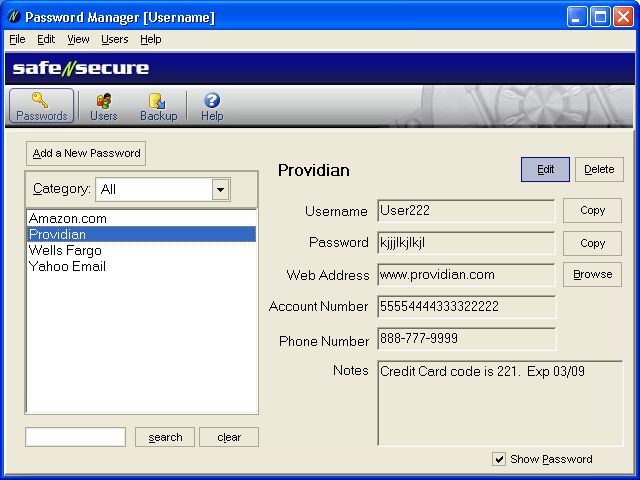Copy the Username value
Screen dimensions: 640x480
(x=592, y=211)
